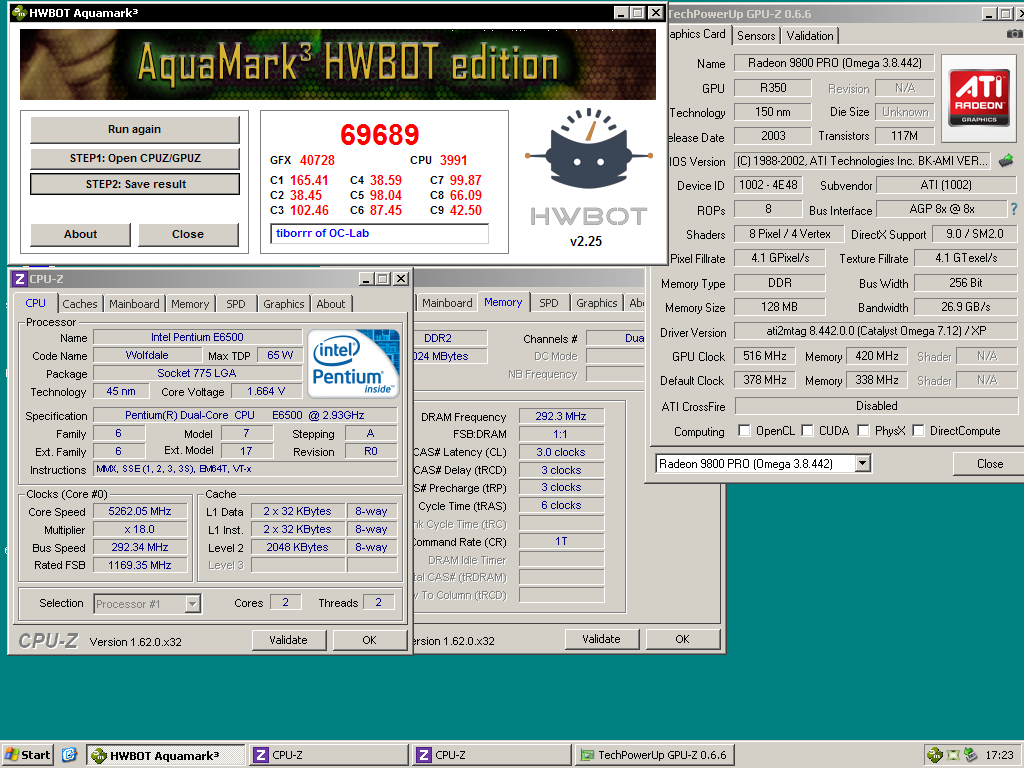1024x768 pixels.
Task: Click STEP2: Save result button
Action: tap(135, 184)
